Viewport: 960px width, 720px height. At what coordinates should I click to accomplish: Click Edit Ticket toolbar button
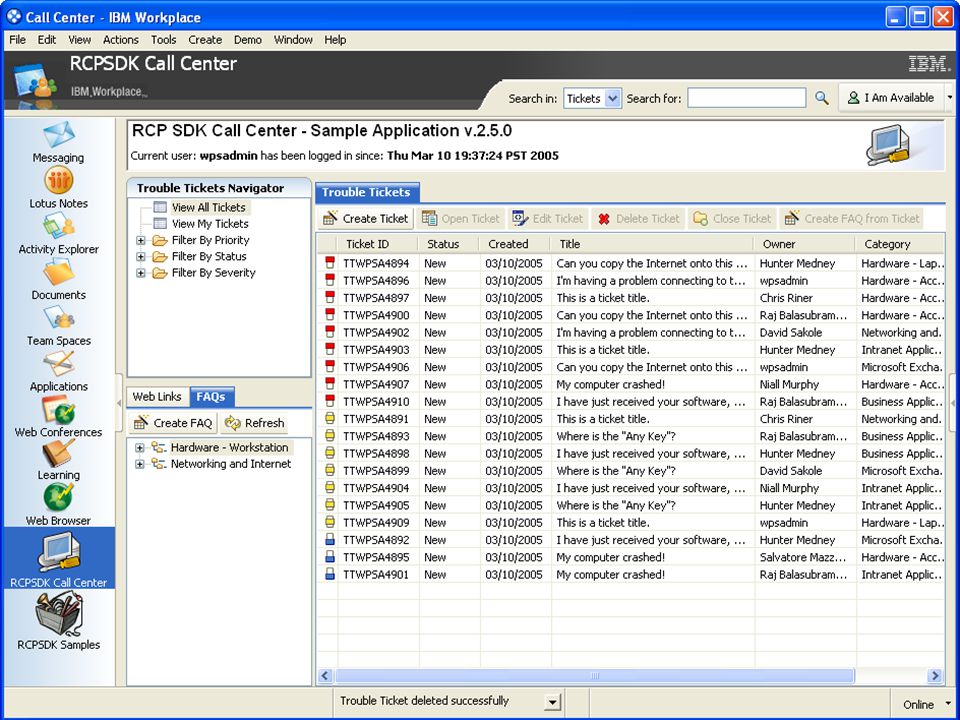(547, 219)
